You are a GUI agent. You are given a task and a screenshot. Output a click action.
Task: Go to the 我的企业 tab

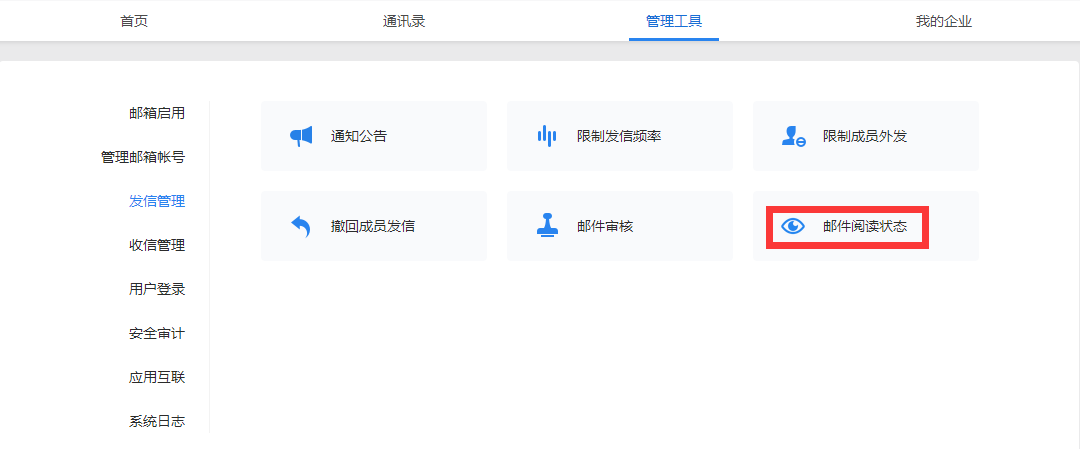coord(943,21)
